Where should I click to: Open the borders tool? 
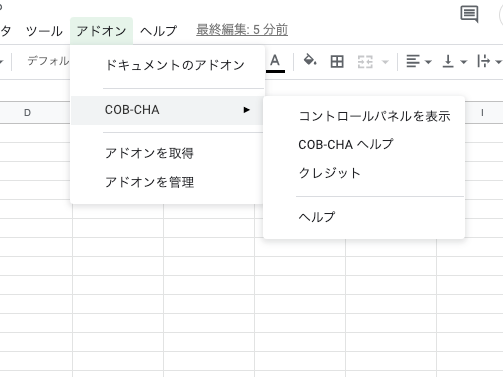(337, 62)
